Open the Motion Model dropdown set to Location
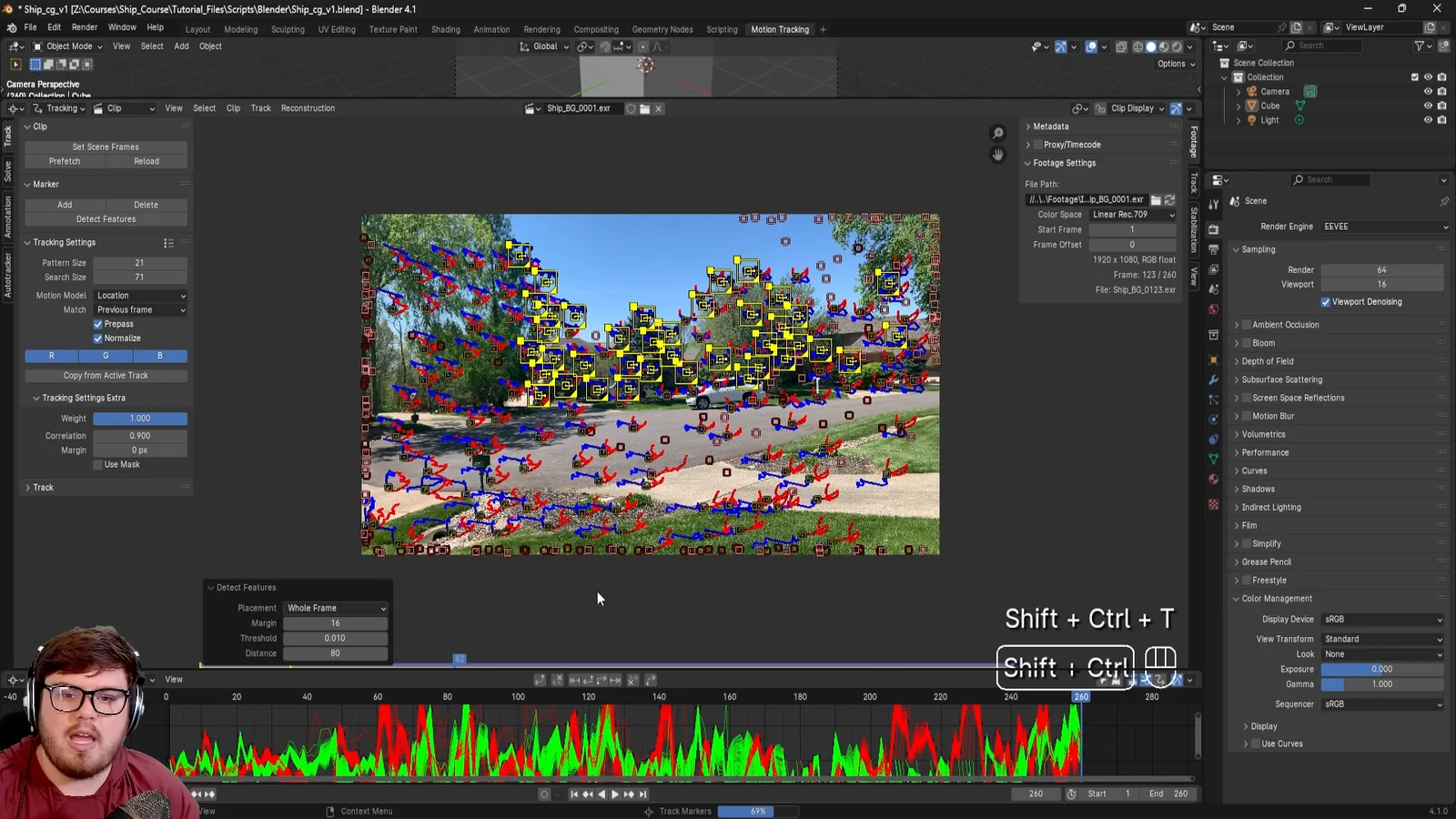Viewport: 1456px width, 819px height. tap(139, 295)
